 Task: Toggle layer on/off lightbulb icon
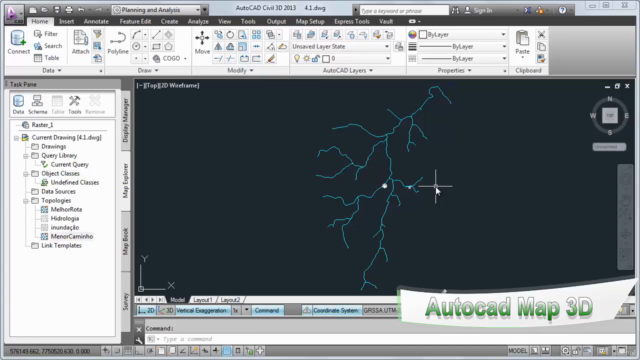(x=297, y=59)
